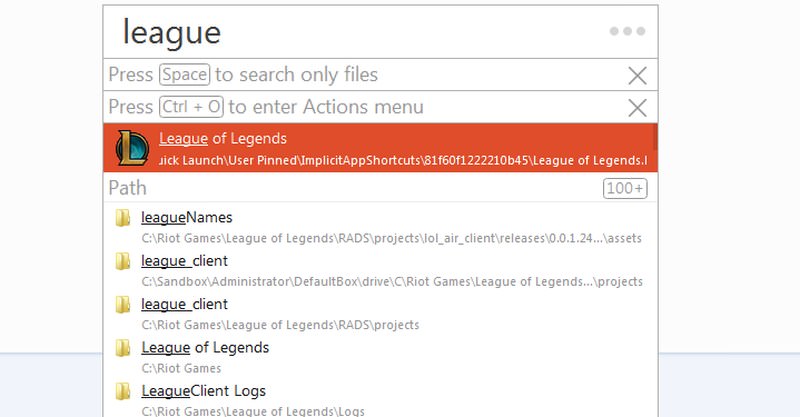Open league_client in Sandbox DefaultBox path

pyautogui.click(x=380, y=271)
